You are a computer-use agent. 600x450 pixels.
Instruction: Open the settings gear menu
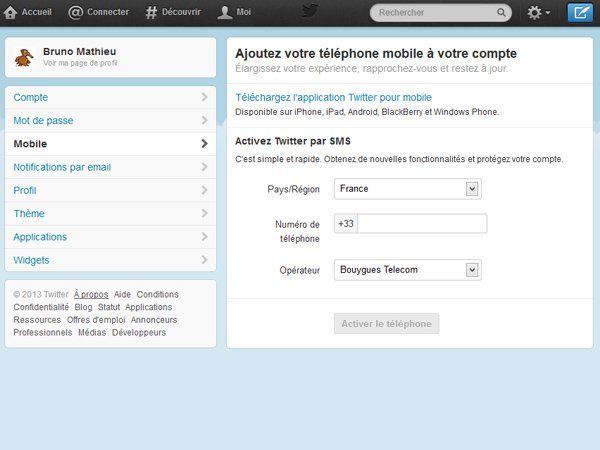538,13
